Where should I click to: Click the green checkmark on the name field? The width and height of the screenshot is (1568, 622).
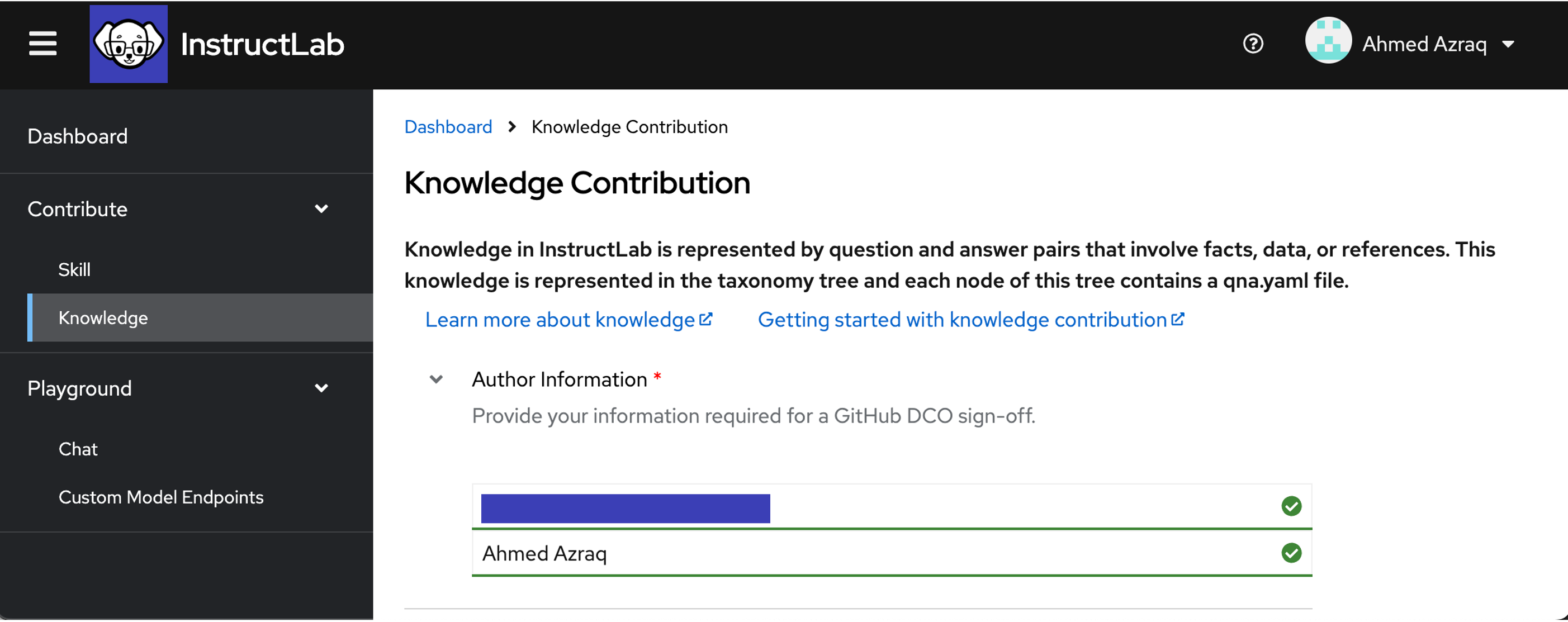(x=1292, y=553)
